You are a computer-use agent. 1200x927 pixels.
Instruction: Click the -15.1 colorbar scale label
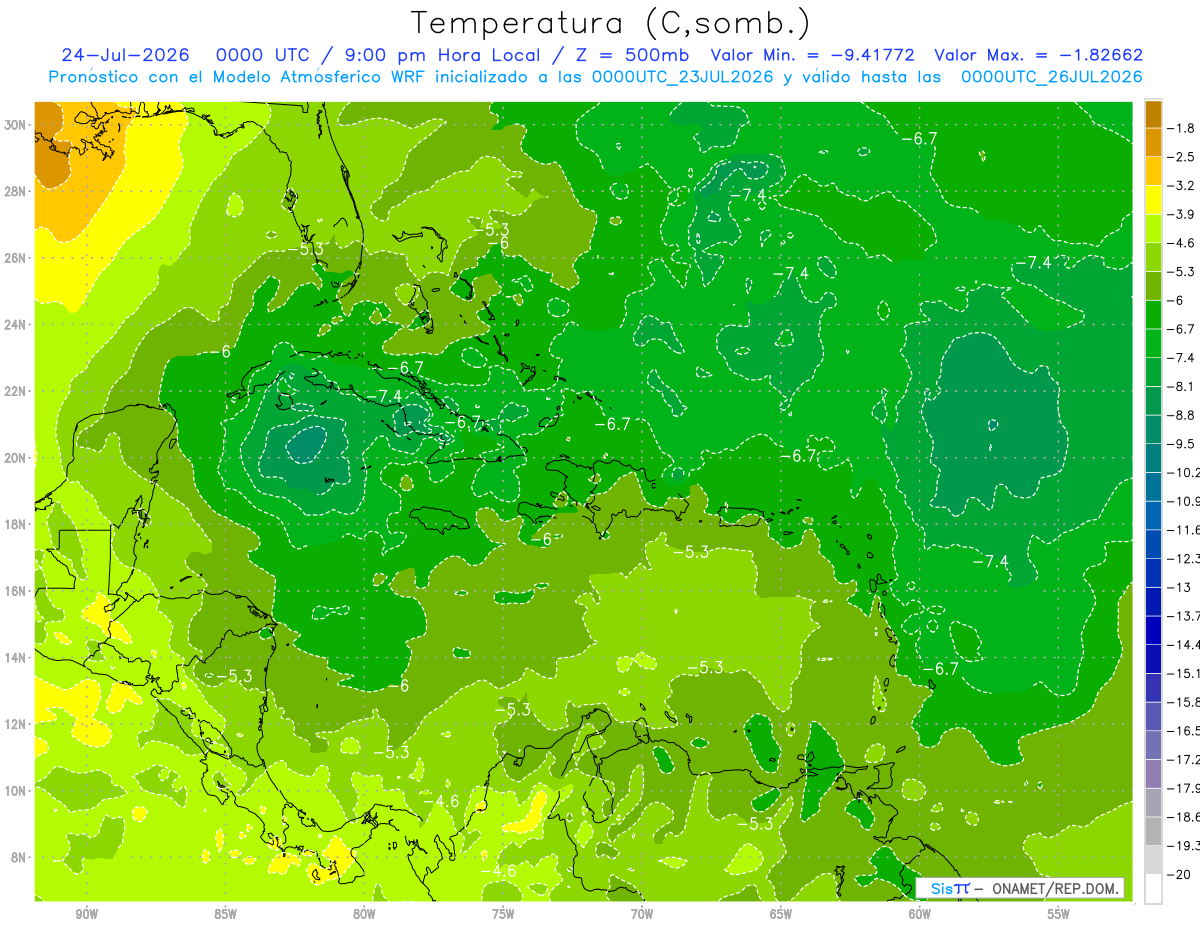1184,673
